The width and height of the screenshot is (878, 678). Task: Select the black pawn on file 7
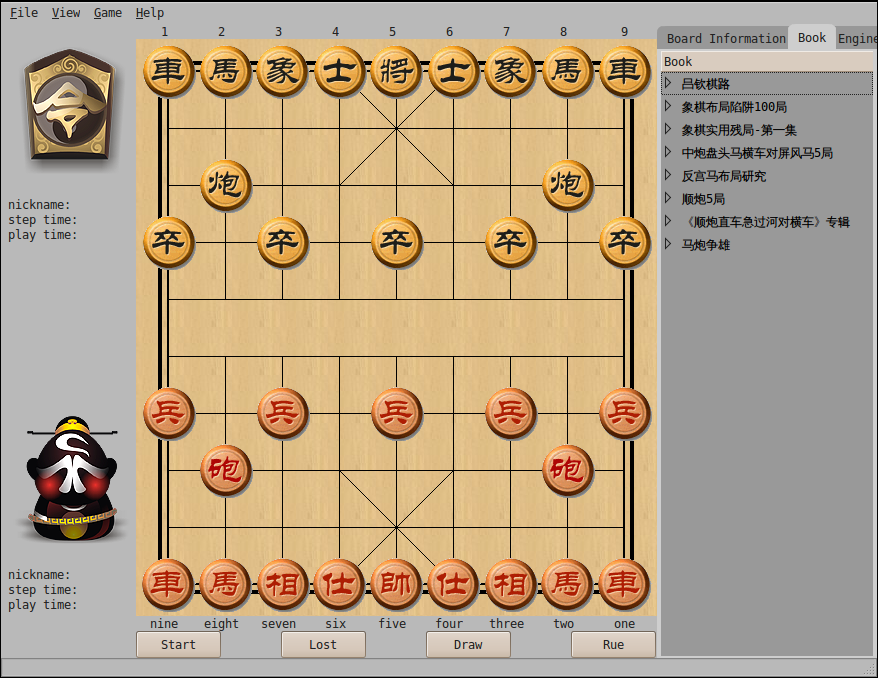tap(510, 242)
